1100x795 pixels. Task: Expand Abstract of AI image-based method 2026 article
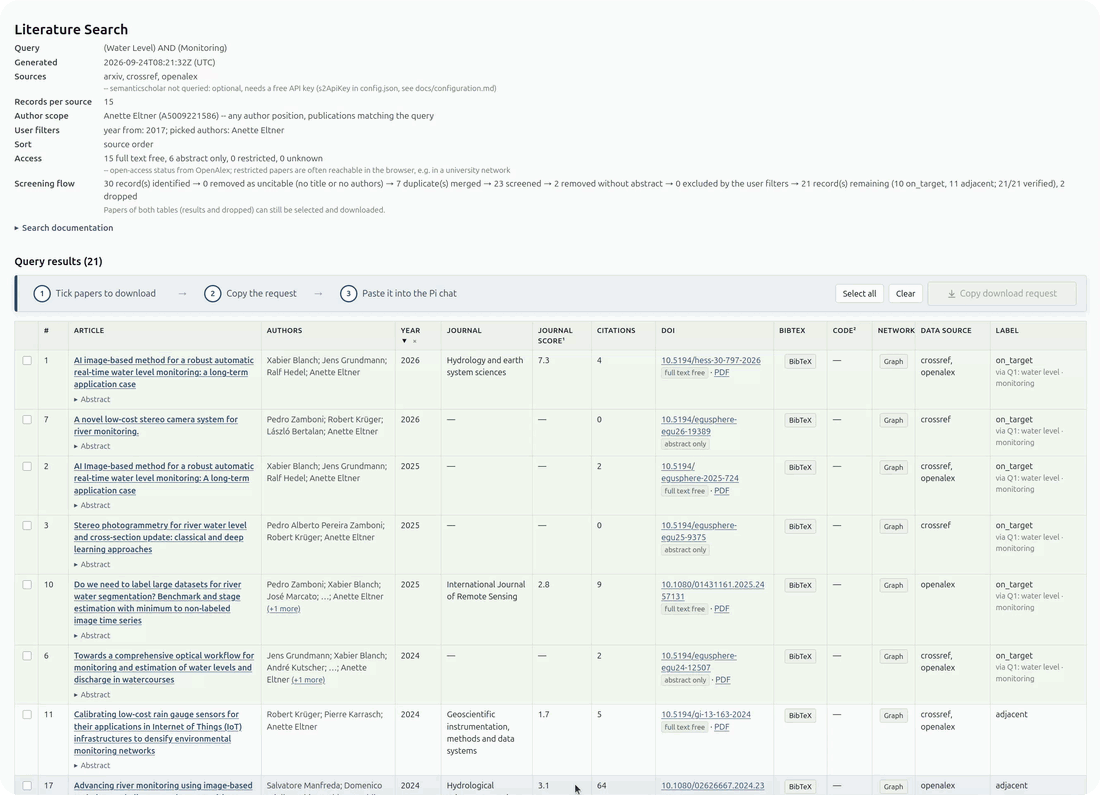point(92,399)
